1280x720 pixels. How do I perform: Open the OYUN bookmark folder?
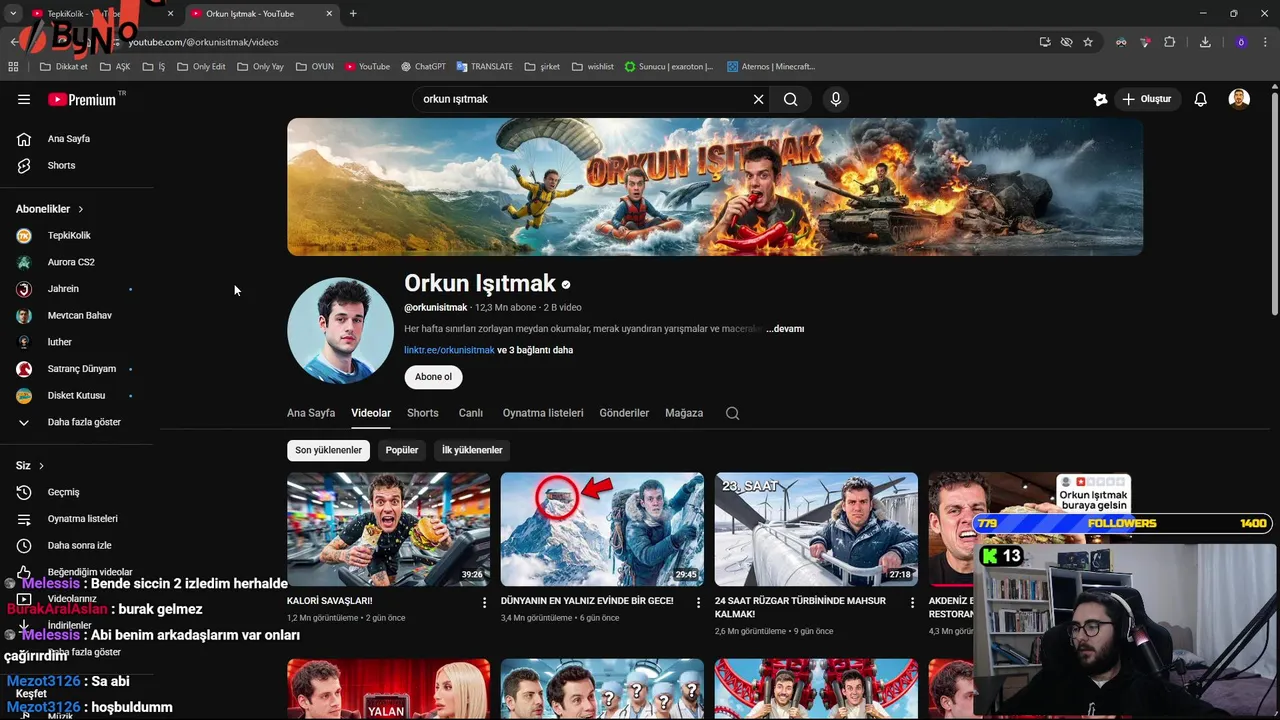314,67
